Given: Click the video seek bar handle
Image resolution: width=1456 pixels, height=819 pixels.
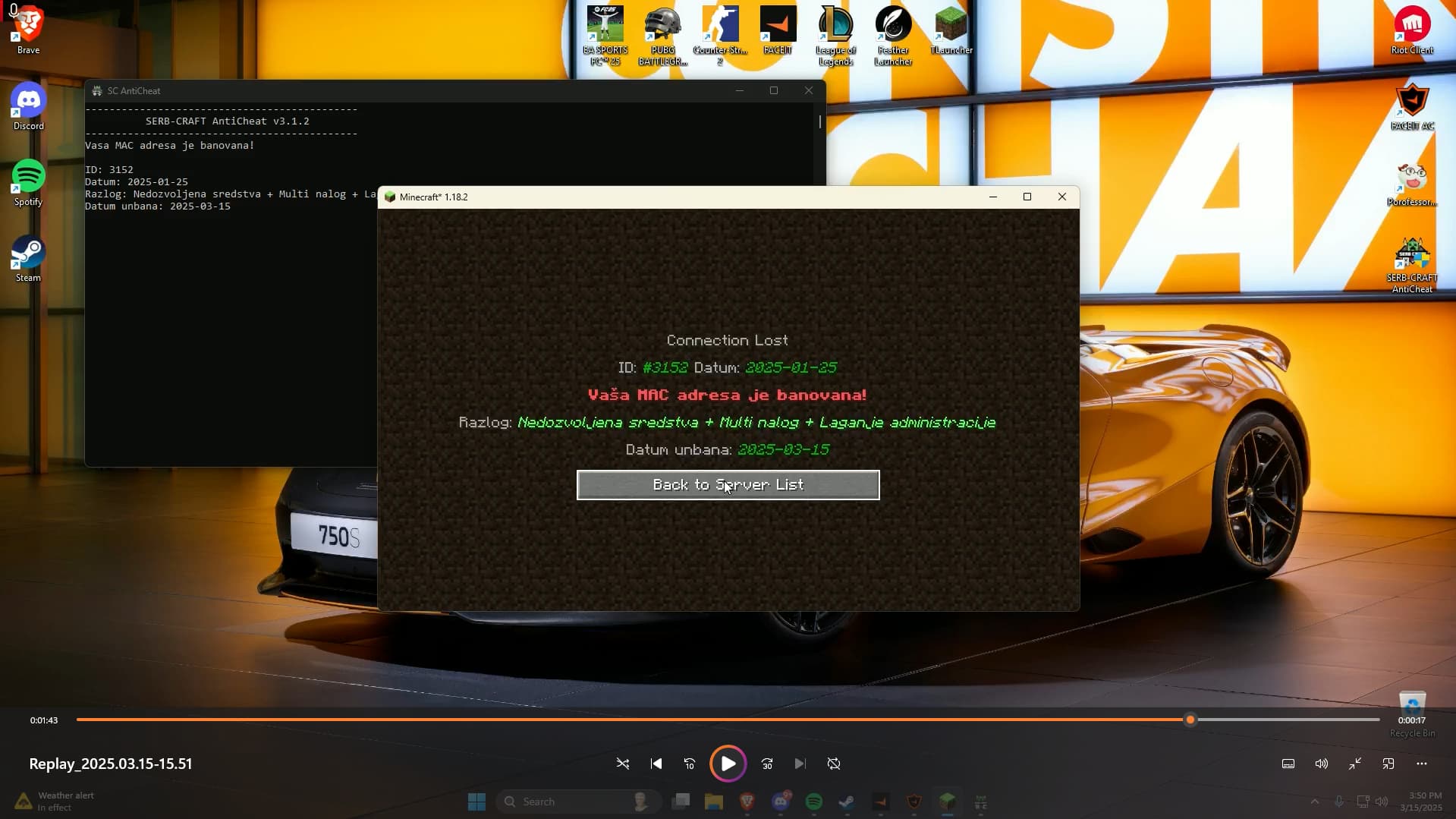Looking at the screenshot, I should 1190,720.
